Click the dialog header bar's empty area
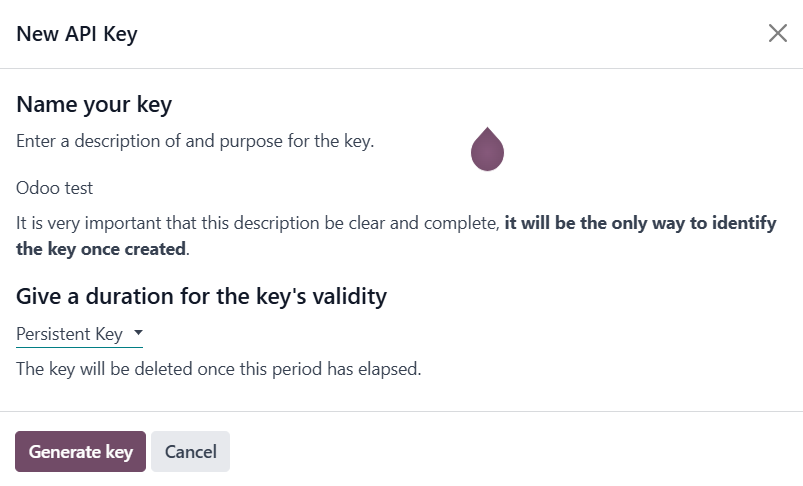 (450, 34)
